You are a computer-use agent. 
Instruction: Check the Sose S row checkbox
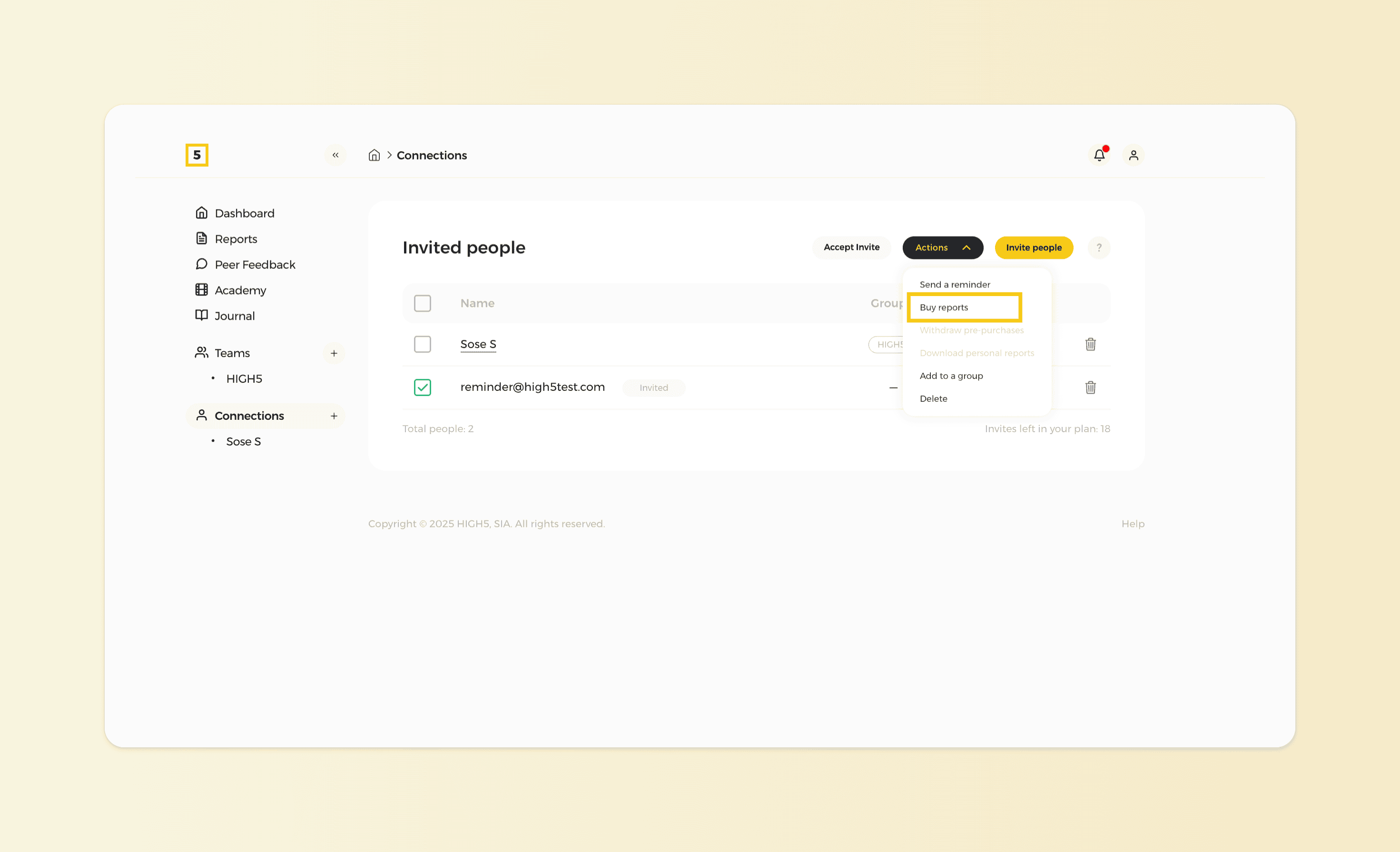click(x=422, y=345)
